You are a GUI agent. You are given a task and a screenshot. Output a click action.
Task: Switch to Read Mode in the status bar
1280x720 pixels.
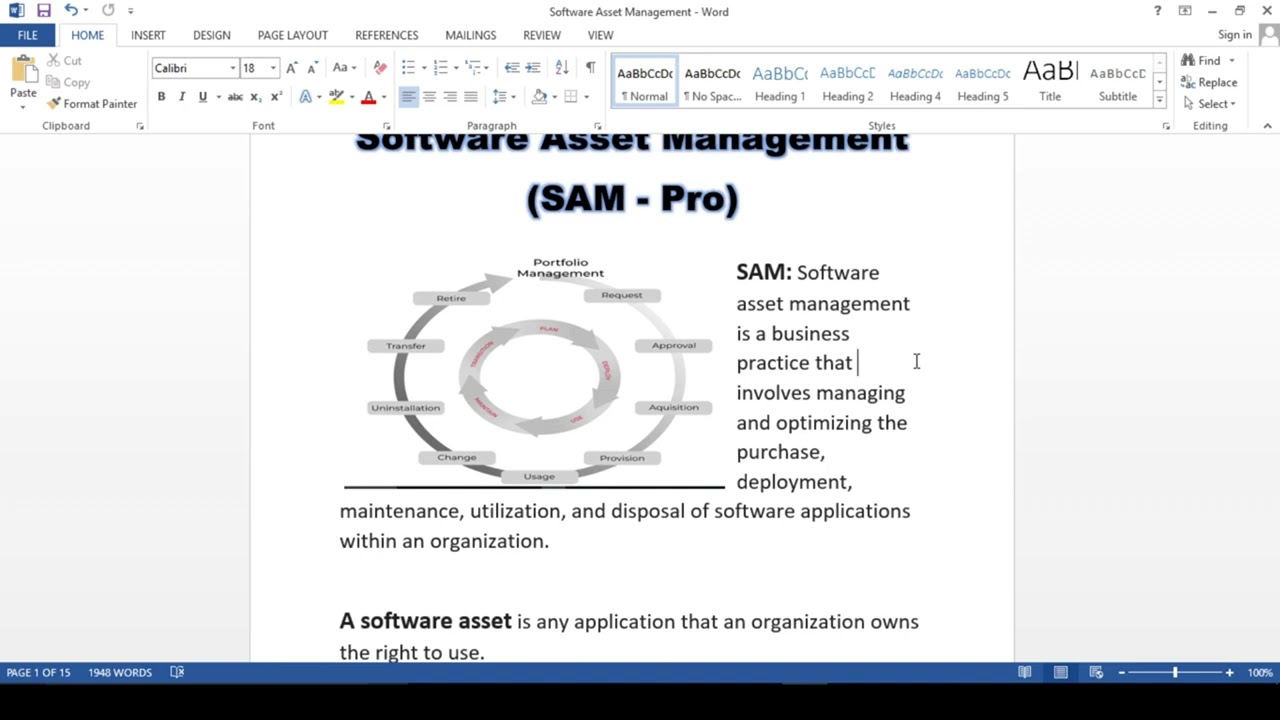[1025, 672]
